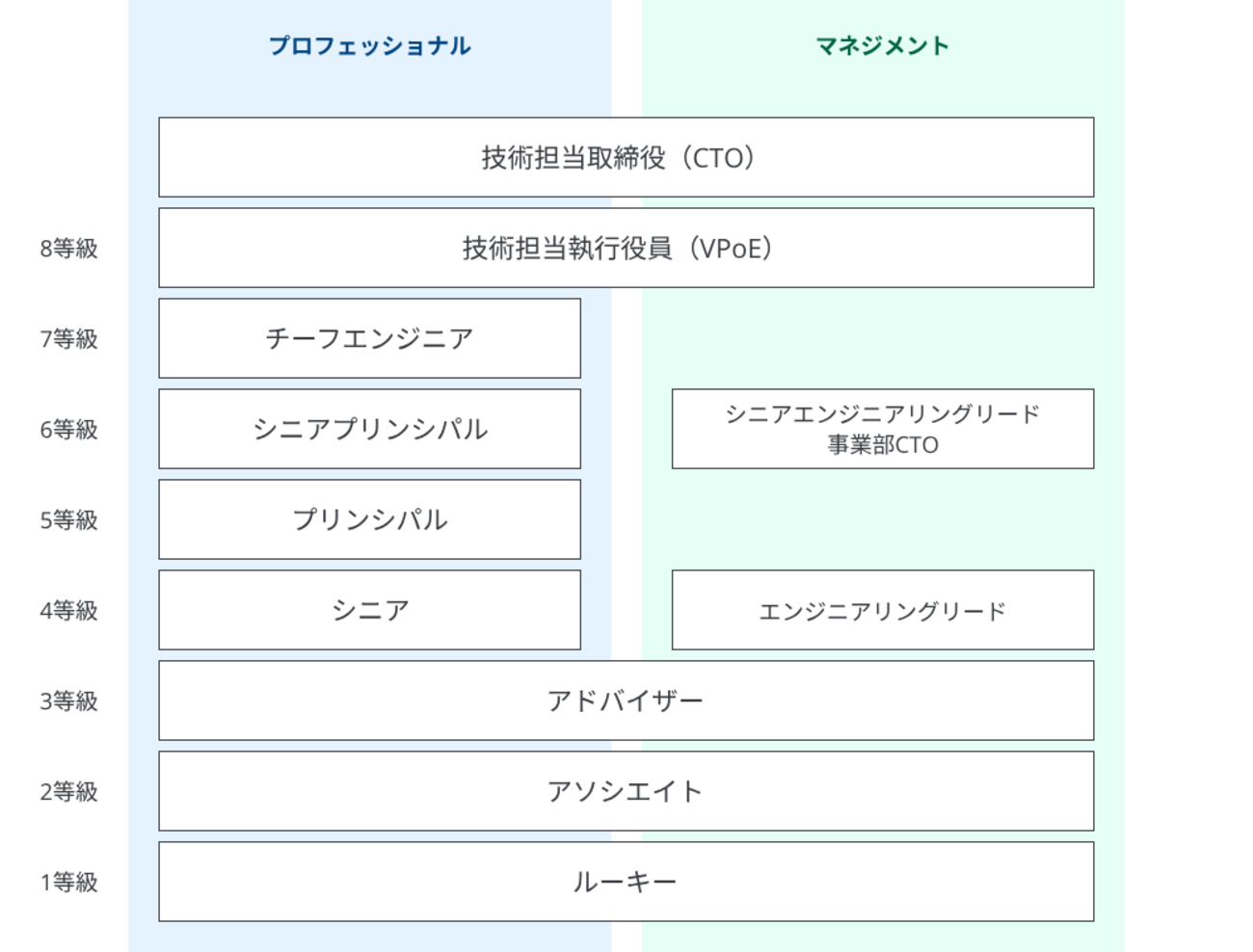Click the アソシエイト box
This screenshot has width=1253, height=952.
[626, 791]
